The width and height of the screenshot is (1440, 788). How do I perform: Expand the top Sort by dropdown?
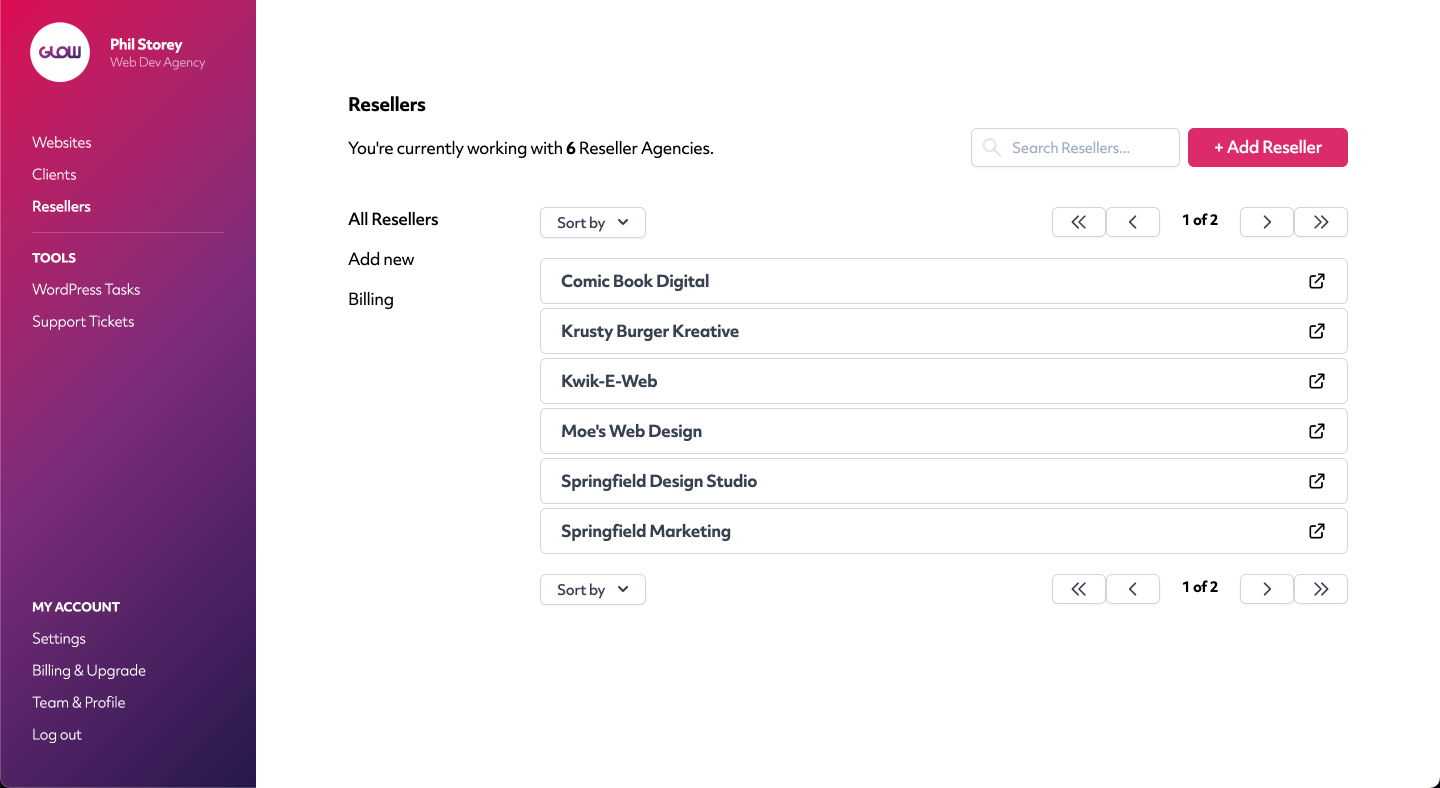pos(593,222)
